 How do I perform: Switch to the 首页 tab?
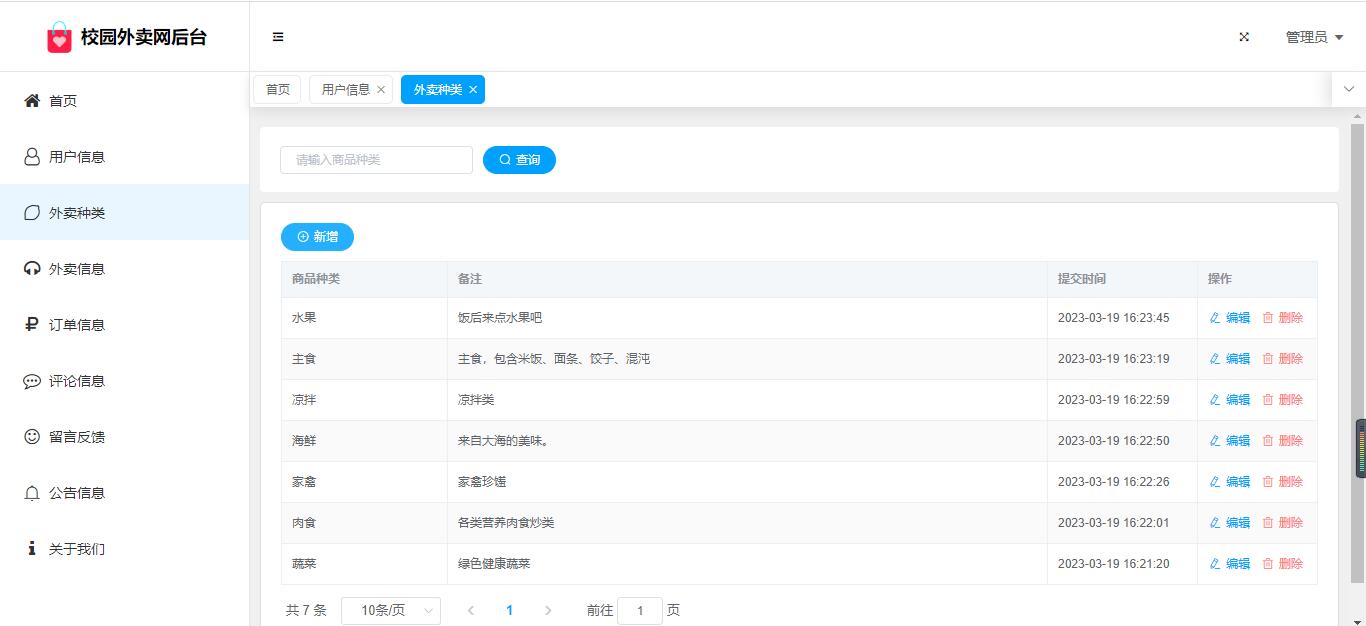click(277, 90)
